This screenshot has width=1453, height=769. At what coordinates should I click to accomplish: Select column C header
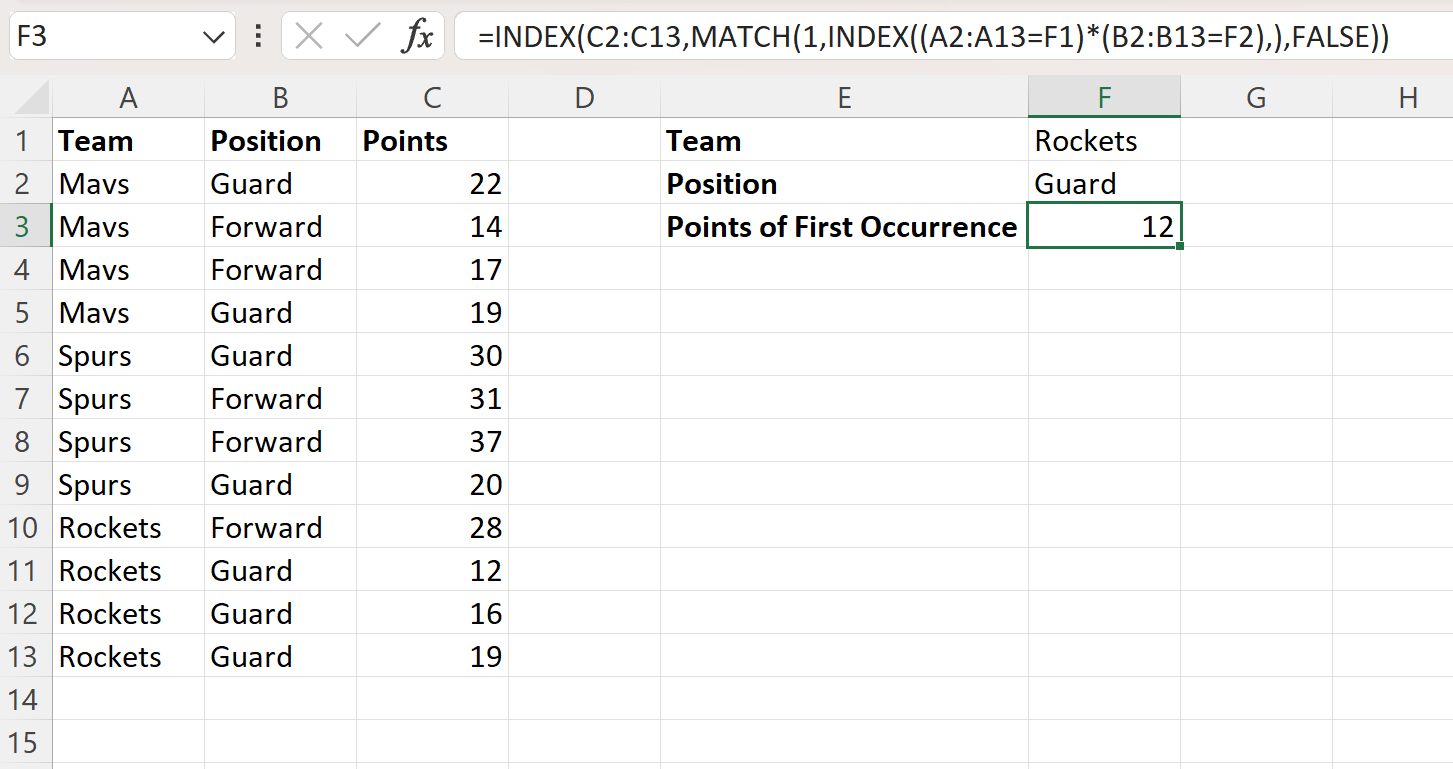point(432,97)
